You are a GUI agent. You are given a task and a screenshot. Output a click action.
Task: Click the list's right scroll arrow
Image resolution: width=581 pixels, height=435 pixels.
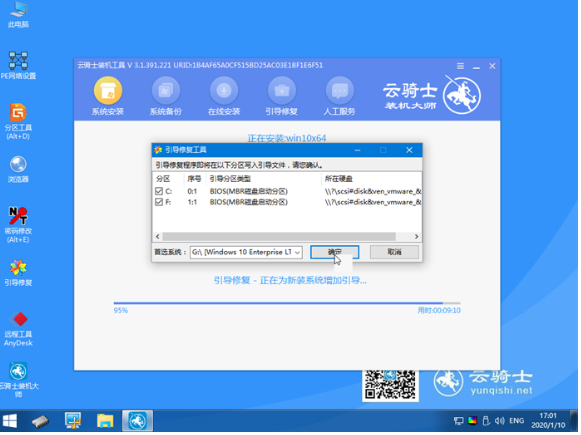pyautogui.click(x=416, y=236)
